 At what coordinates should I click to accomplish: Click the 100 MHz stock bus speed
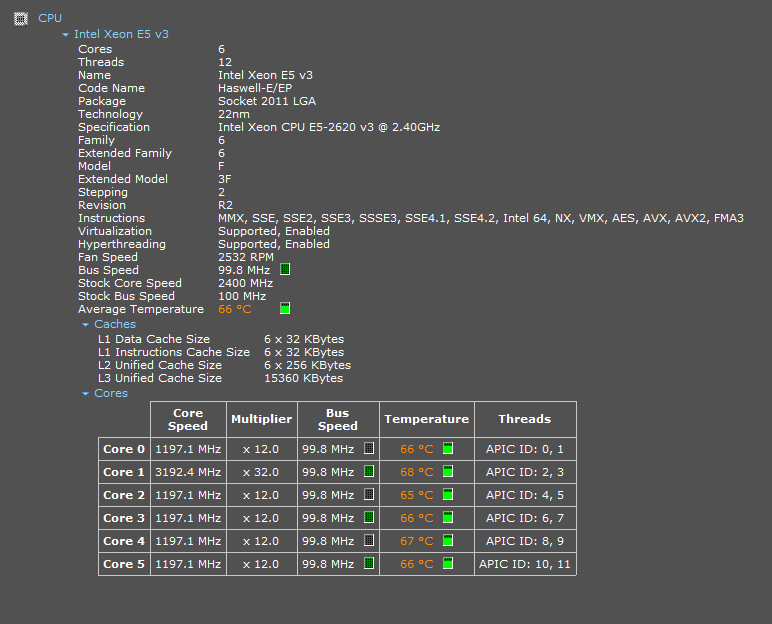(x=242, y=296)
